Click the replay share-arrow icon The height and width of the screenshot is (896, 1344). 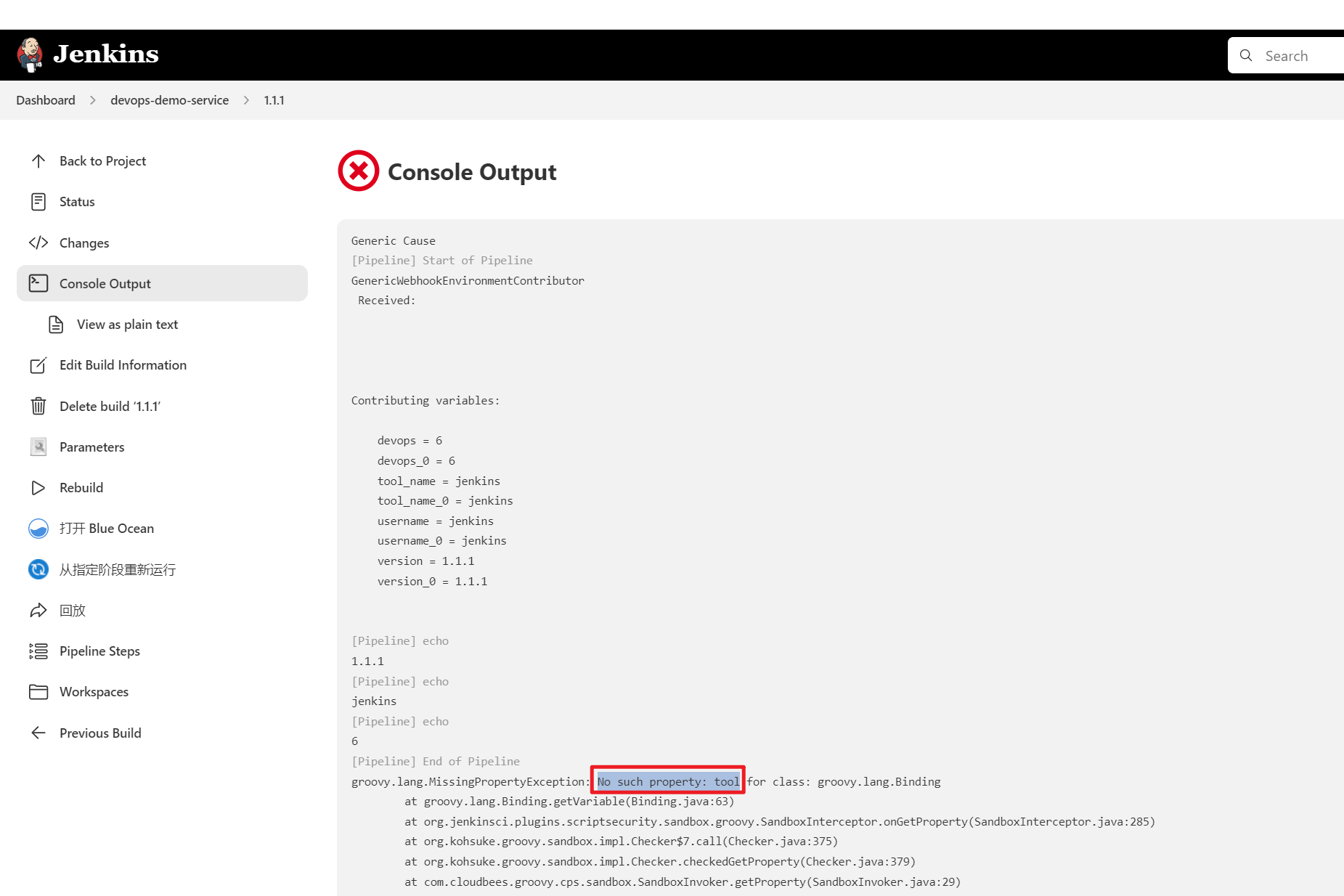[38, 610]
